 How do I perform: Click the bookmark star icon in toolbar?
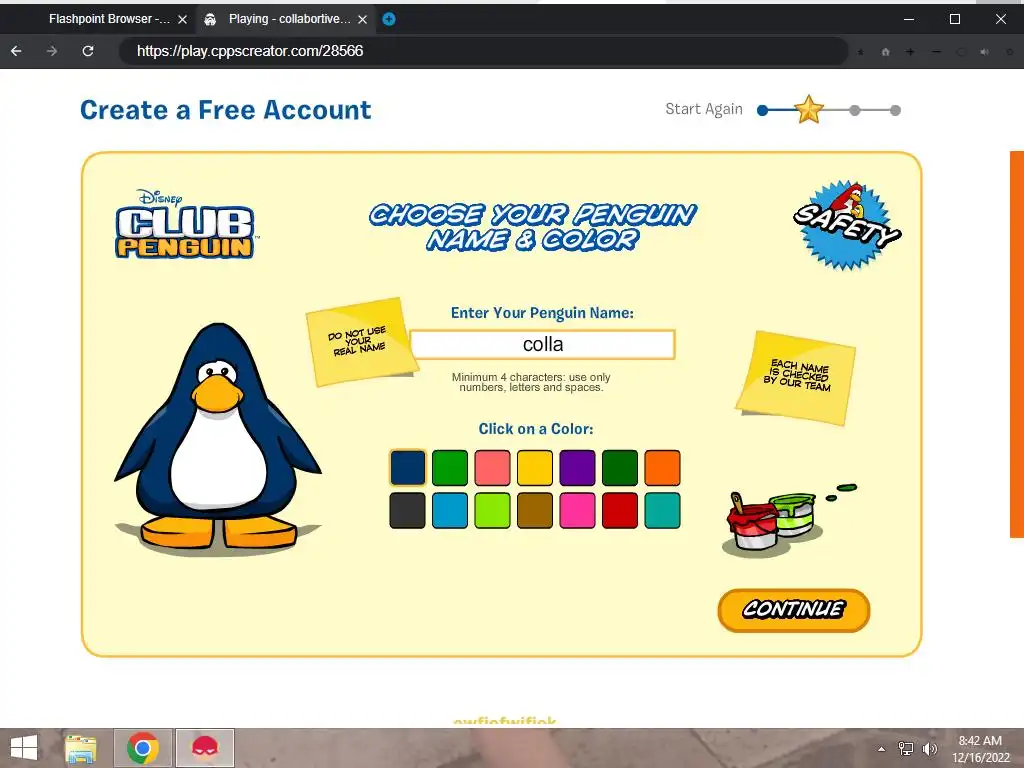861,52
